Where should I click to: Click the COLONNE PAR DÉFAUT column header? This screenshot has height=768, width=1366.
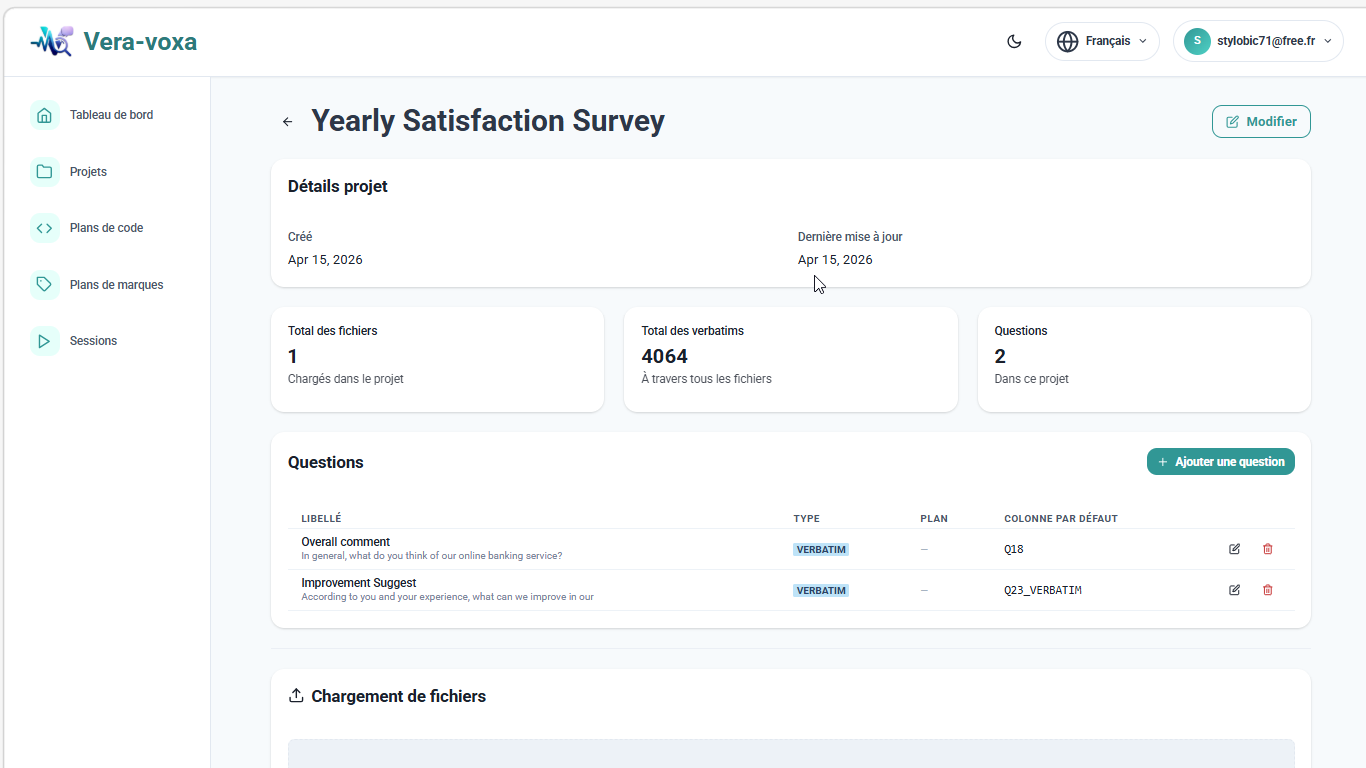(1061, 519)
